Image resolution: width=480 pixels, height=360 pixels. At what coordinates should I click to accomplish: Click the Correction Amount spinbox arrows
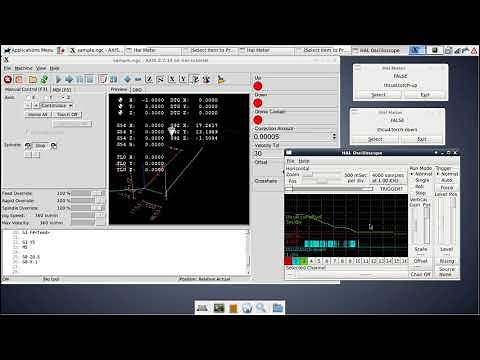(334, 136)
